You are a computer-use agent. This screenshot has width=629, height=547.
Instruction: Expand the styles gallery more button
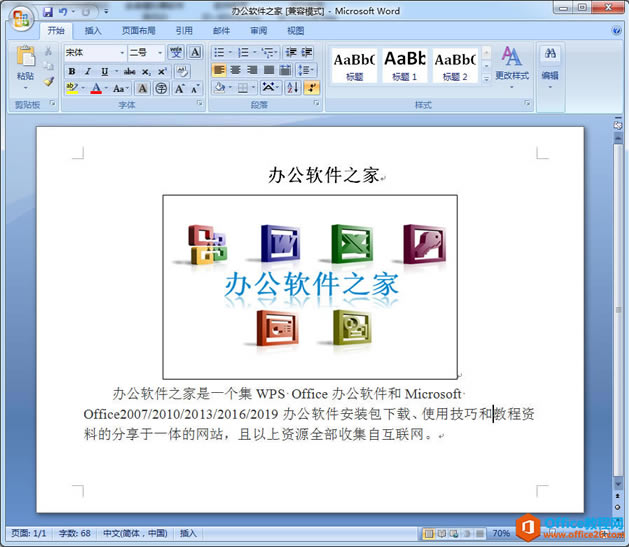[x=486, y=79]
